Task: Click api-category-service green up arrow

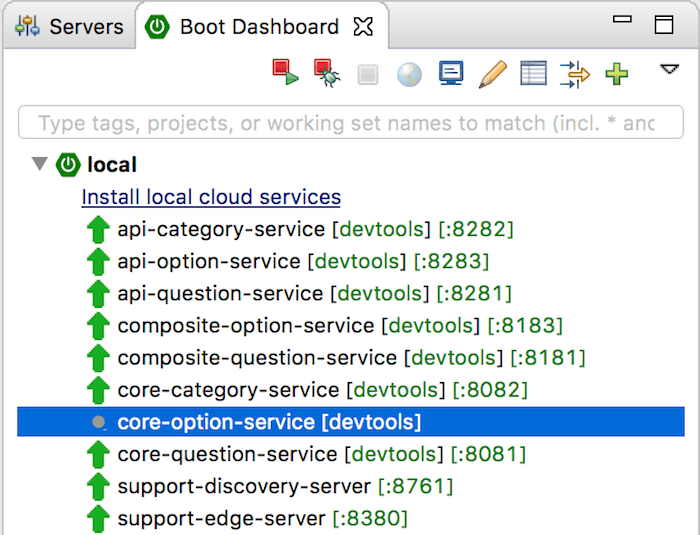Action: (98, 229)
